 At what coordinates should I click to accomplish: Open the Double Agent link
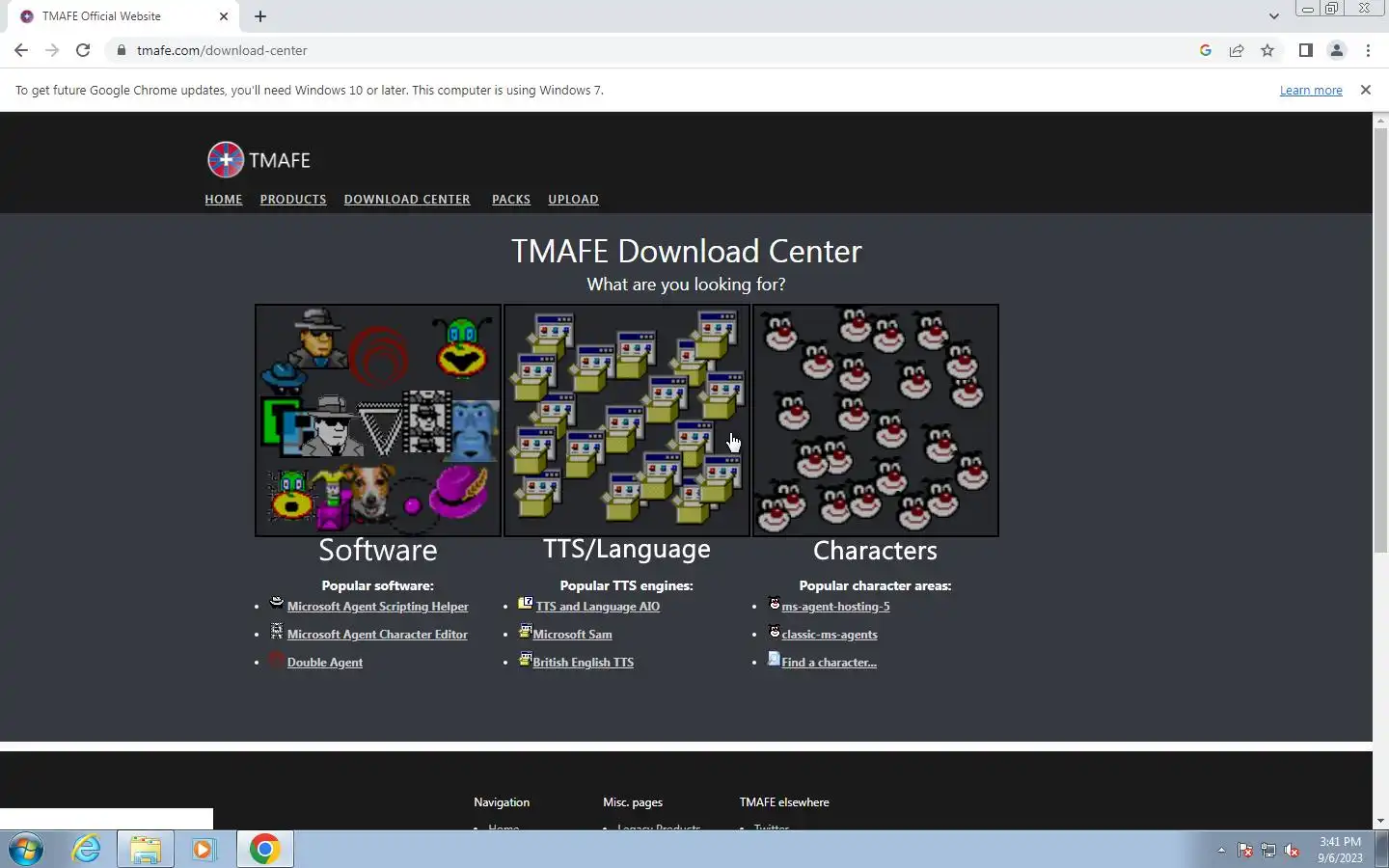(x=325, y=663)
